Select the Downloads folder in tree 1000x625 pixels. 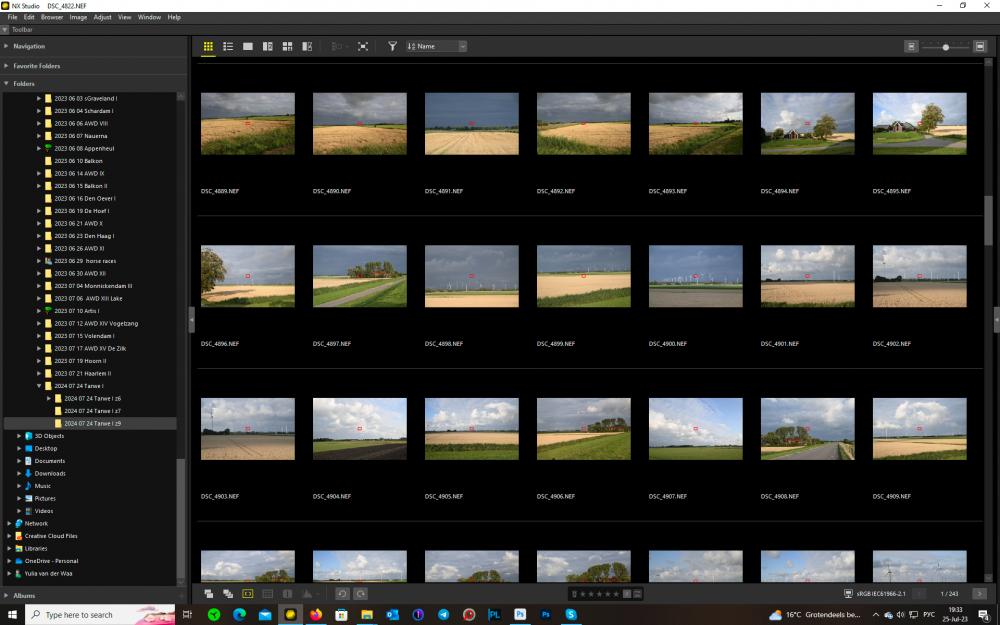point(50,473)
